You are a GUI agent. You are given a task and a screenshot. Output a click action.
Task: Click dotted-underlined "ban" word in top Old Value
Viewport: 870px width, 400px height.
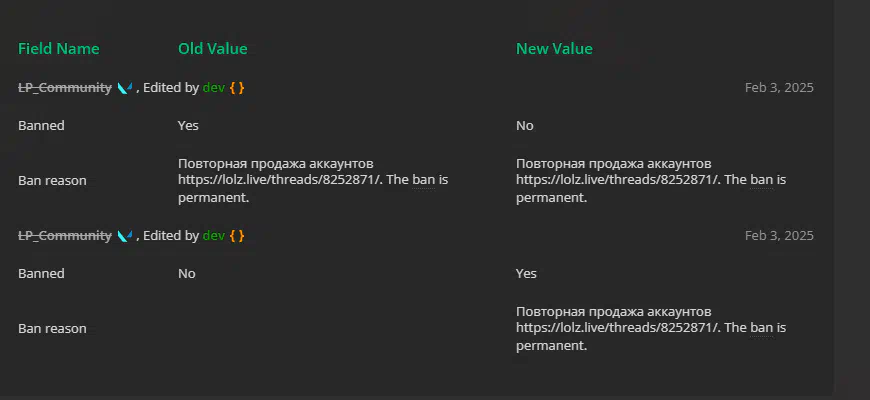tap(423, 180)
